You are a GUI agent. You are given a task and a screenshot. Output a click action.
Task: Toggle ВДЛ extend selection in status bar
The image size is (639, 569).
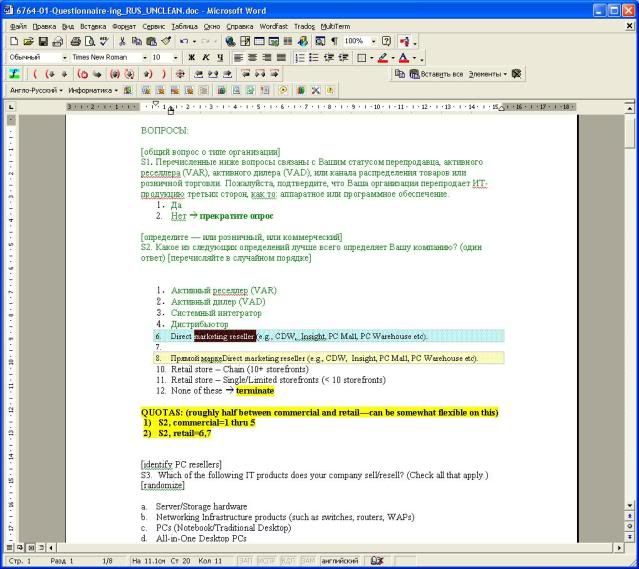click(x=288, y=561)
